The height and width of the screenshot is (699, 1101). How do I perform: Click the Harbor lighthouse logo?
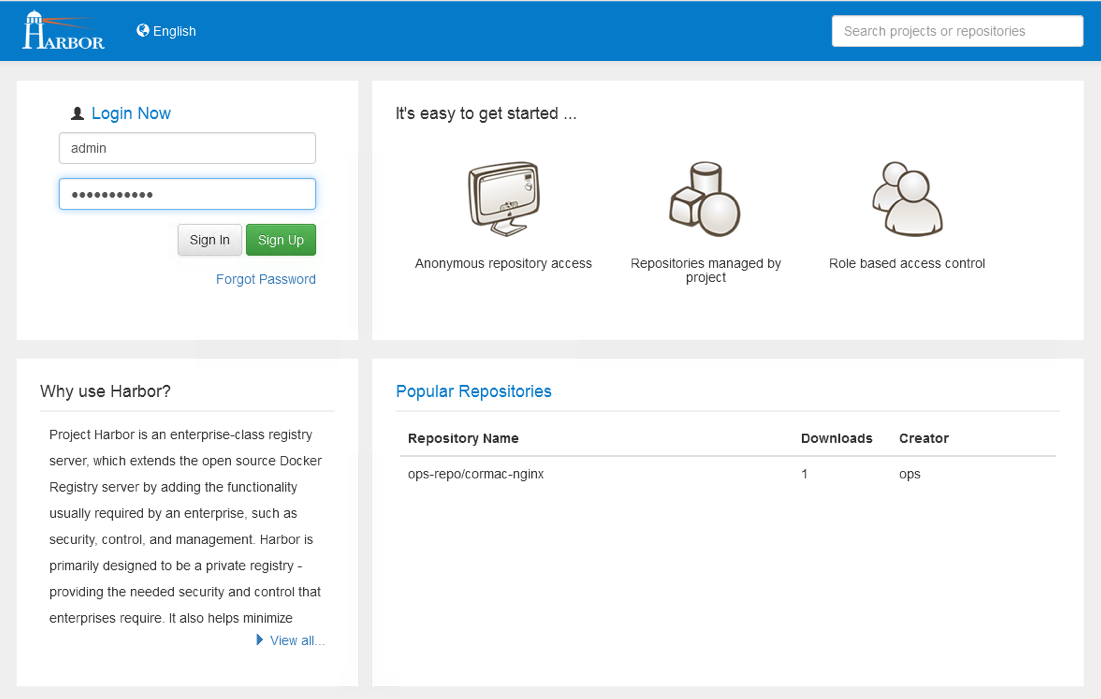click(x=63, y=31)
